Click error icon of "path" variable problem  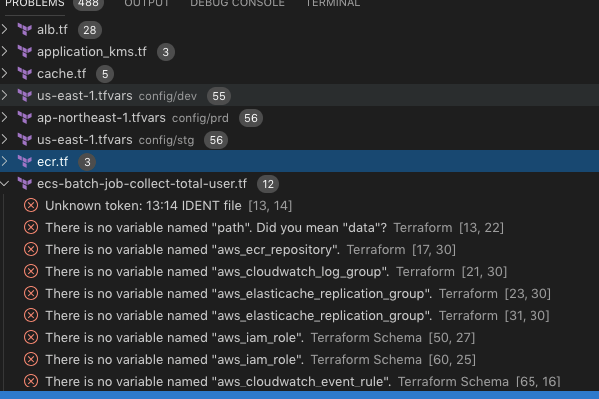coord(31,228)
